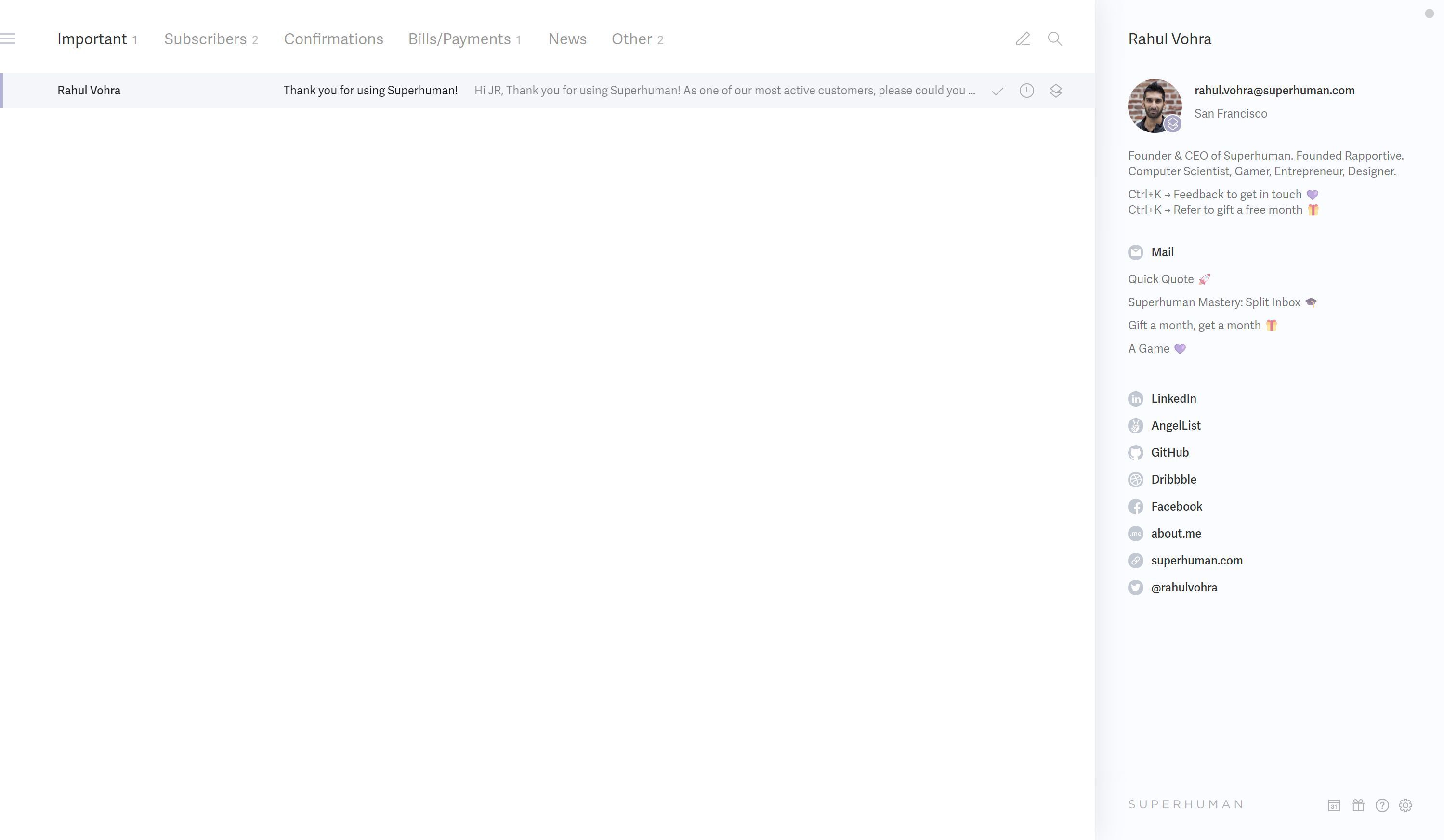Switch to the Subscribers tab
The height and width of the screenshot is (840, 1444).
[x=211, y=39]
